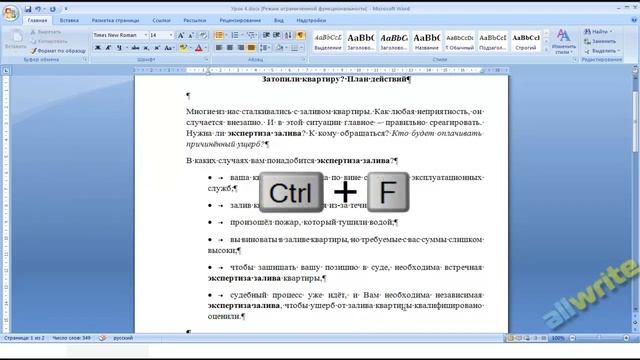
Task: Clear formatting with eraser icon
Action: tap(203, 36)
